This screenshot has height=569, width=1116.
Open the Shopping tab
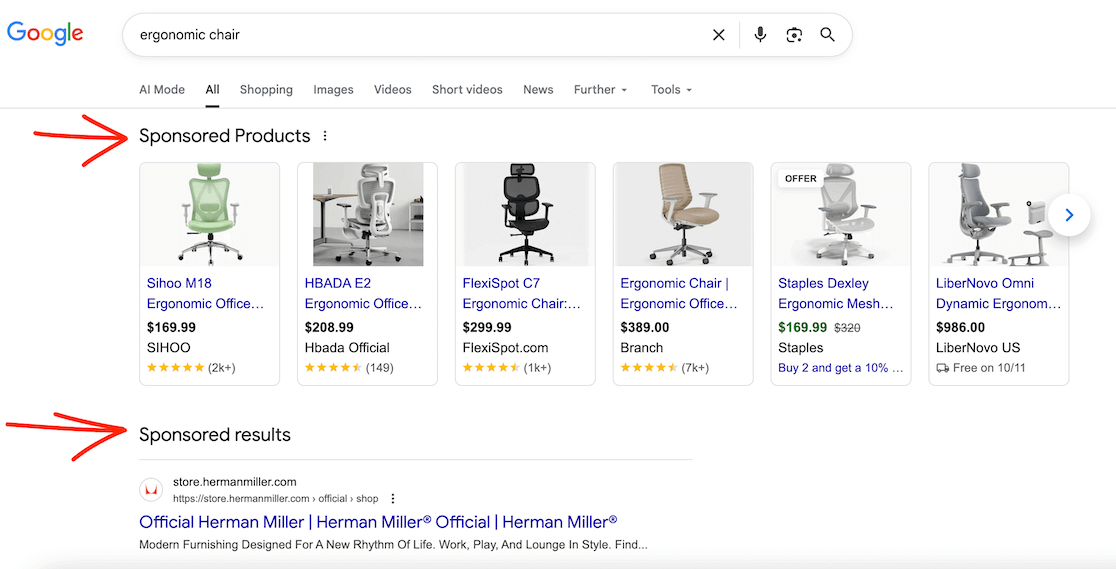tap(266, 90)
